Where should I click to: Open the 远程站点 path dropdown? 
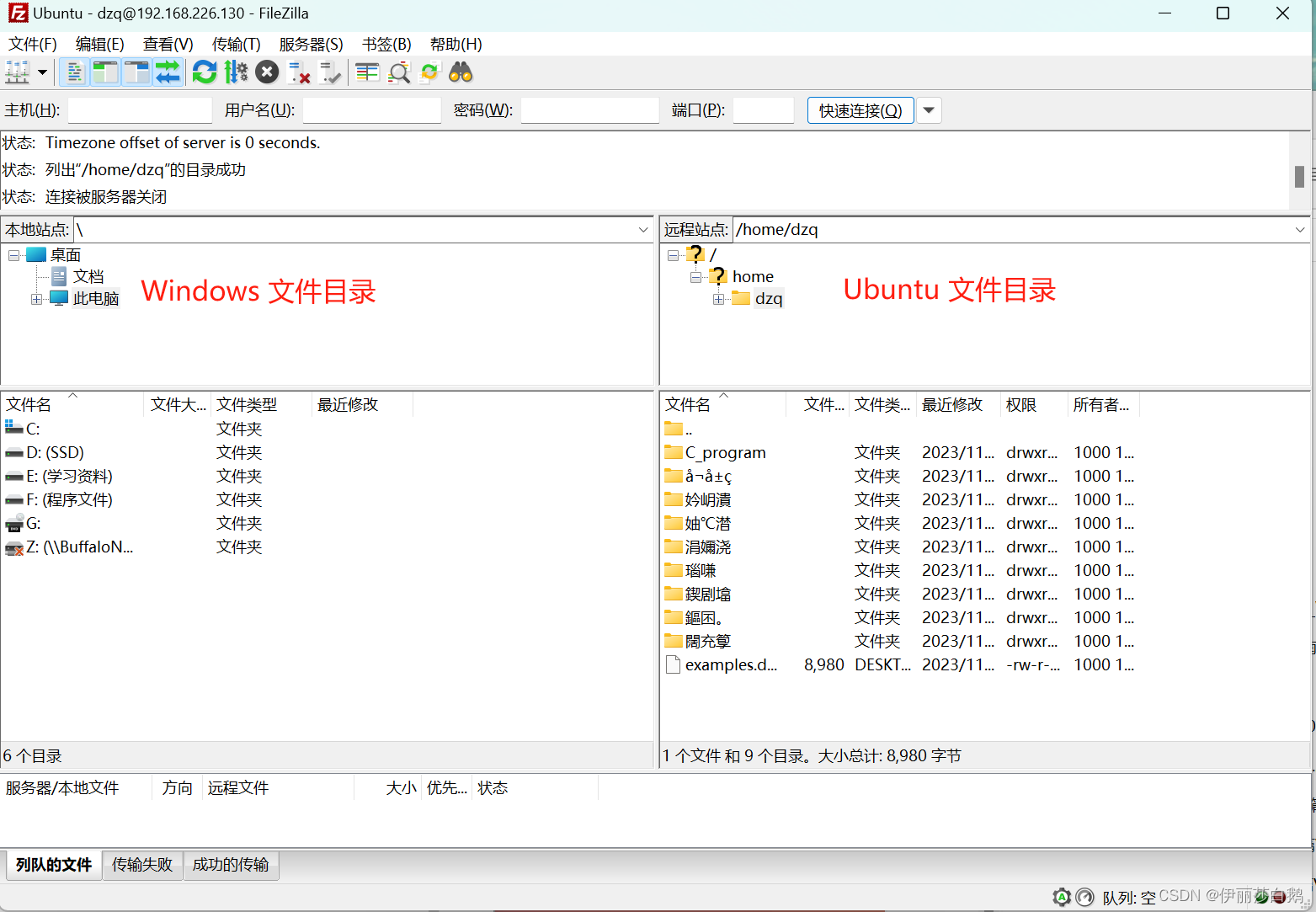click(1300, 229)
